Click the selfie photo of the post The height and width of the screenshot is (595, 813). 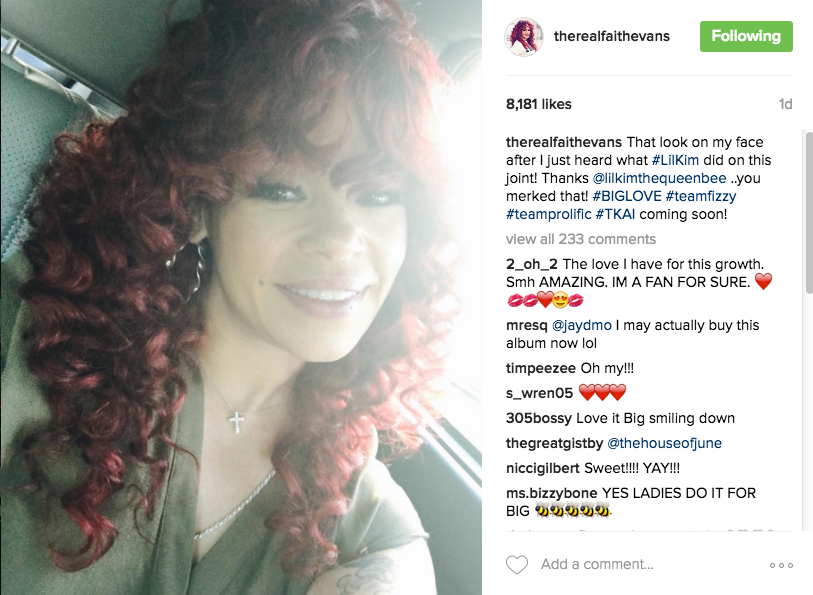click(241, 298)
